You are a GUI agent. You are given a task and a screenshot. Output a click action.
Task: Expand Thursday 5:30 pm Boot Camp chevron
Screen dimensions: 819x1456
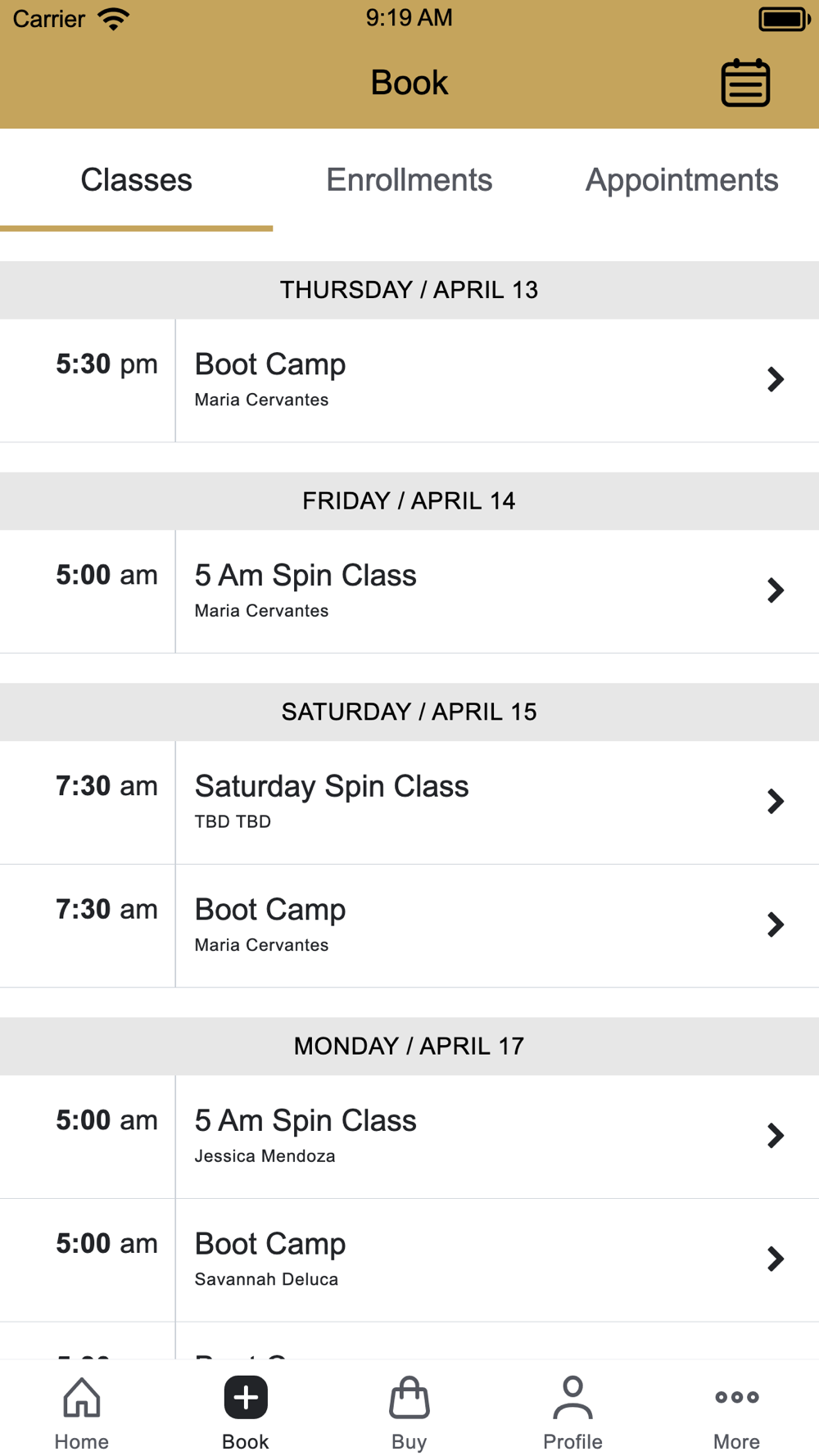(775, 379)
